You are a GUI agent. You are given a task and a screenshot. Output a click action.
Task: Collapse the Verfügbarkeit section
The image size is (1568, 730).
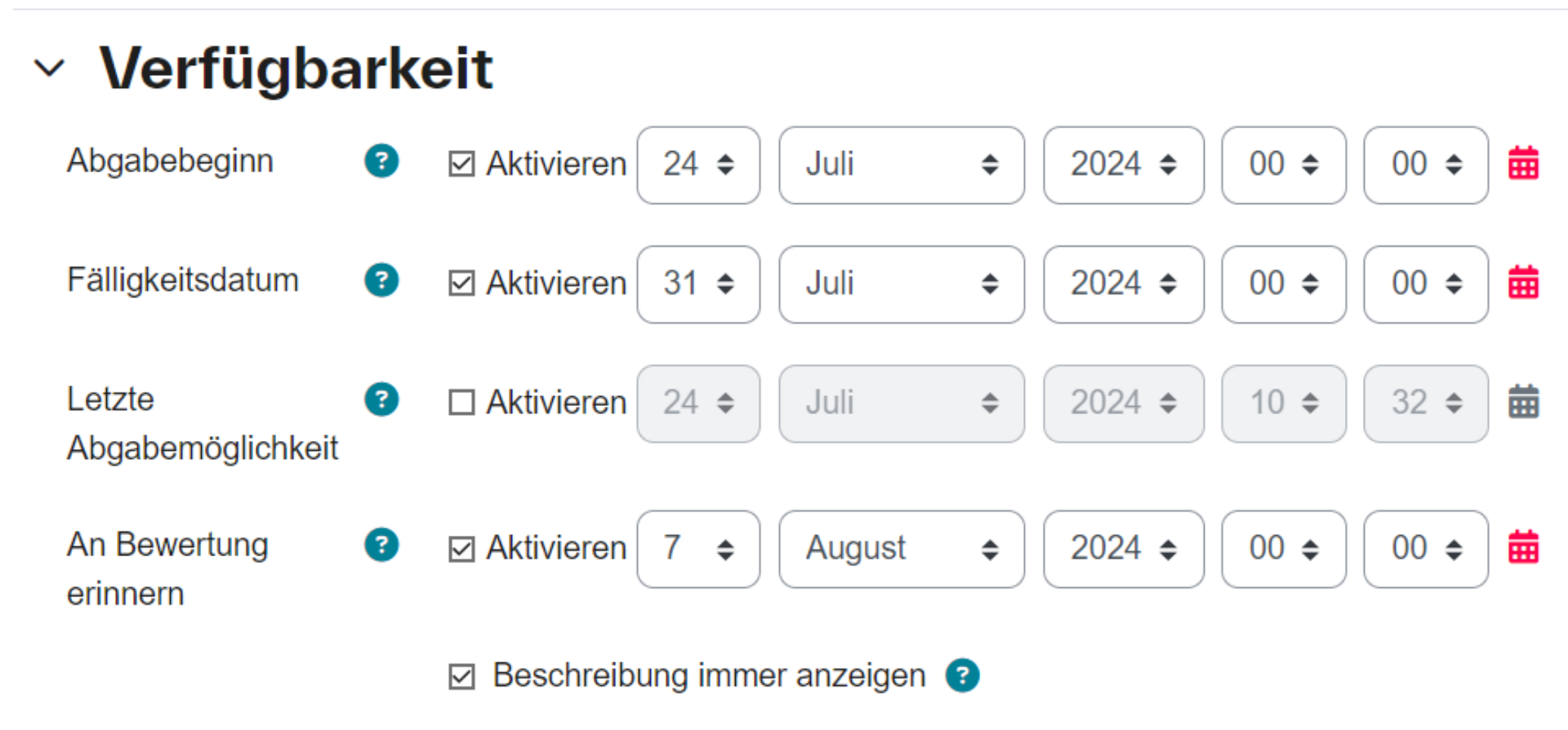50,68
